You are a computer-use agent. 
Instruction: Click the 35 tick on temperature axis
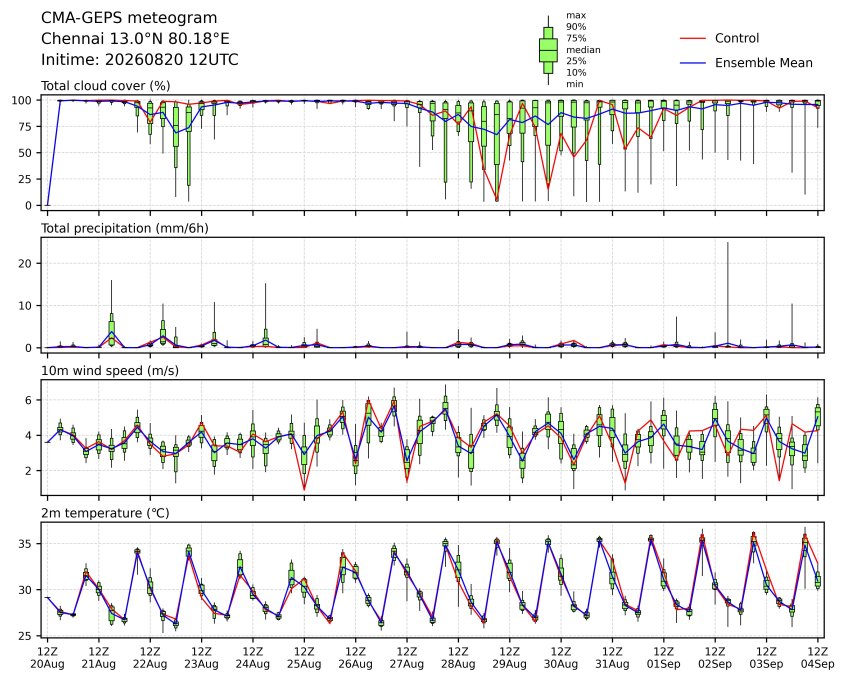click(x=25, y=544)
